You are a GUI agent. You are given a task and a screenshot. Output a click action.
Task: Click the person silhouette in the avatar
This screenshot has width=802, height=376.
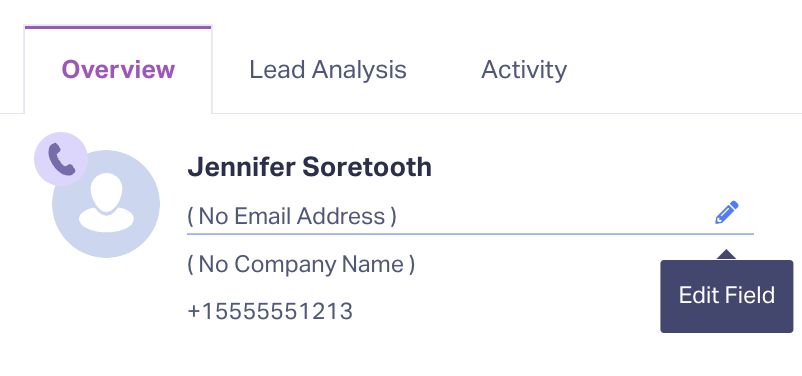(x=106, y=203)
